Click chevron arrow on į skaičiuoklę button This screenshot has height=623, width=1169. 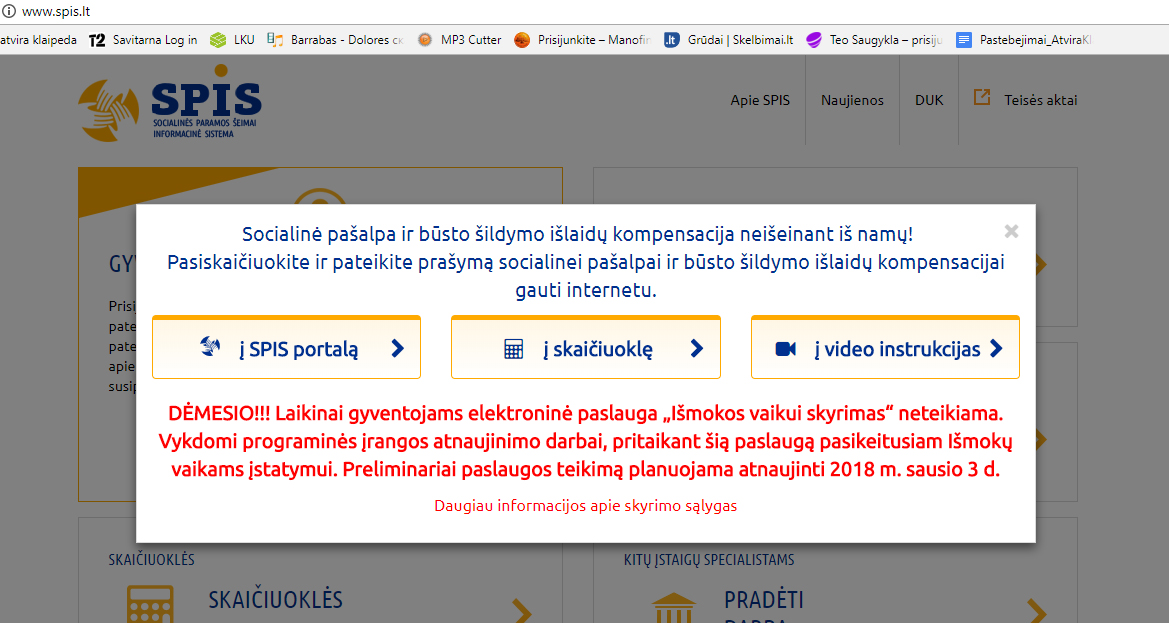tap(697, 348)
